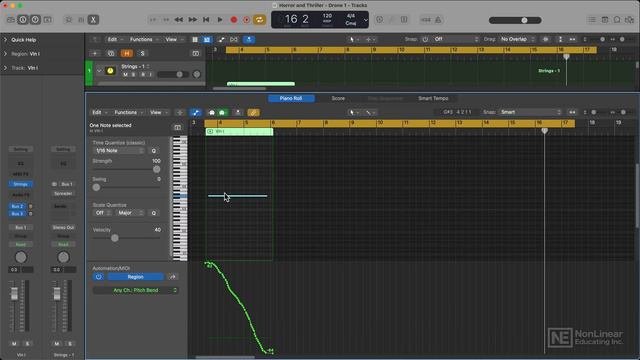Go to beginning with the transport button
The image size is (640, 360).
(206, 20)
